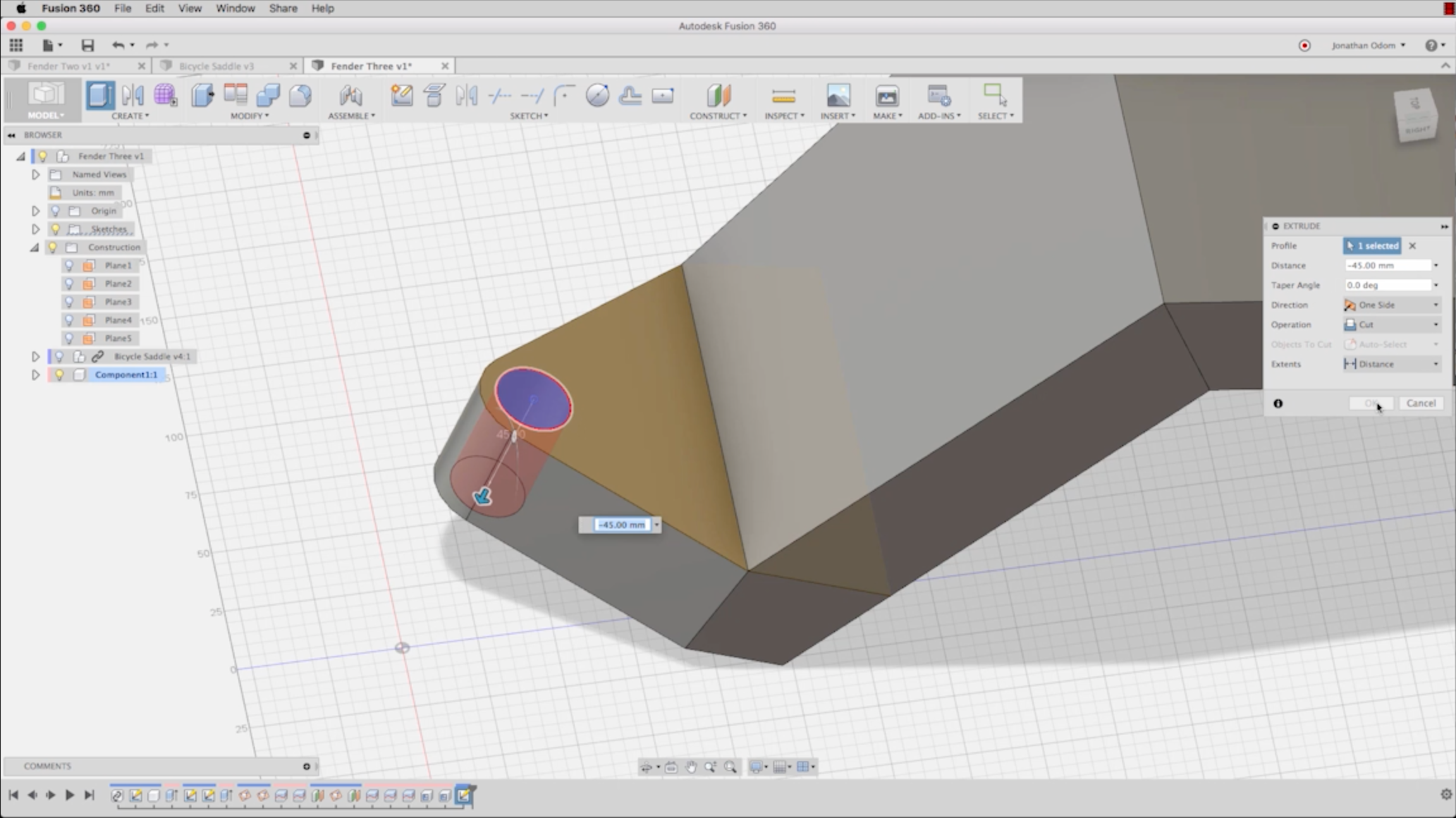1456x818 pixels.
Task: Toggle visibility lightbulb for Plane3
Action: [x=69, y=302]
